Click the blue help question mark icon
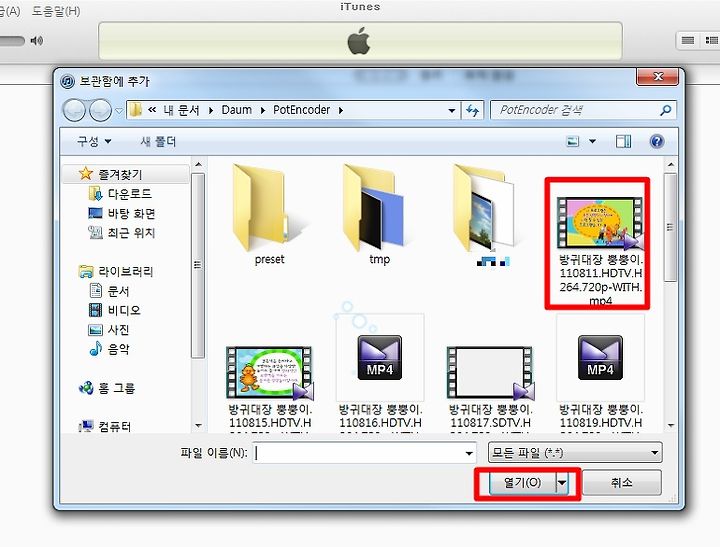The width and height of the screenshot is (720, 547). (657, 141)
